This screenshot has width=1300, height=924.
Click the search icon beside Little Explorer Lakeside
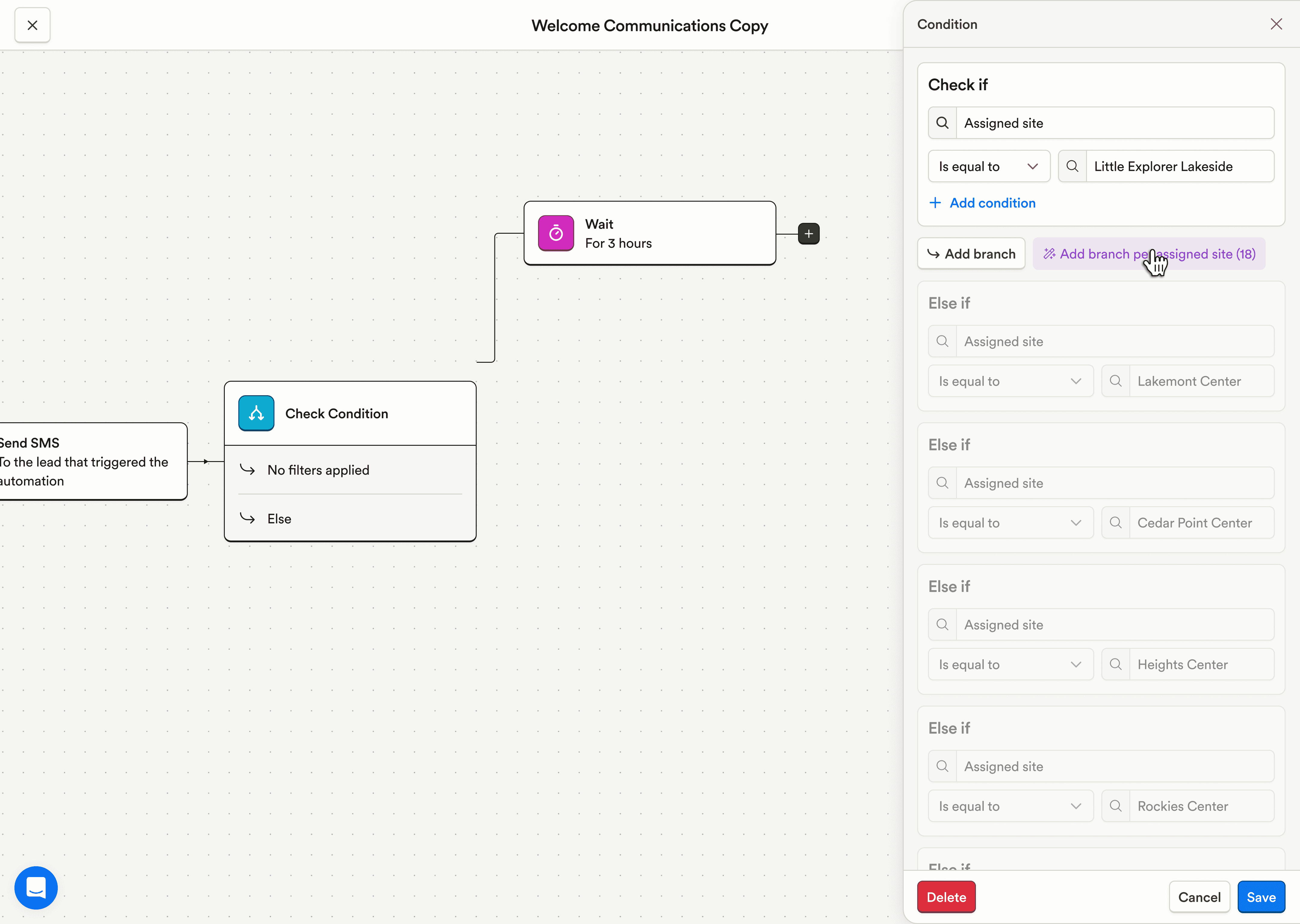pos(1072,166)
